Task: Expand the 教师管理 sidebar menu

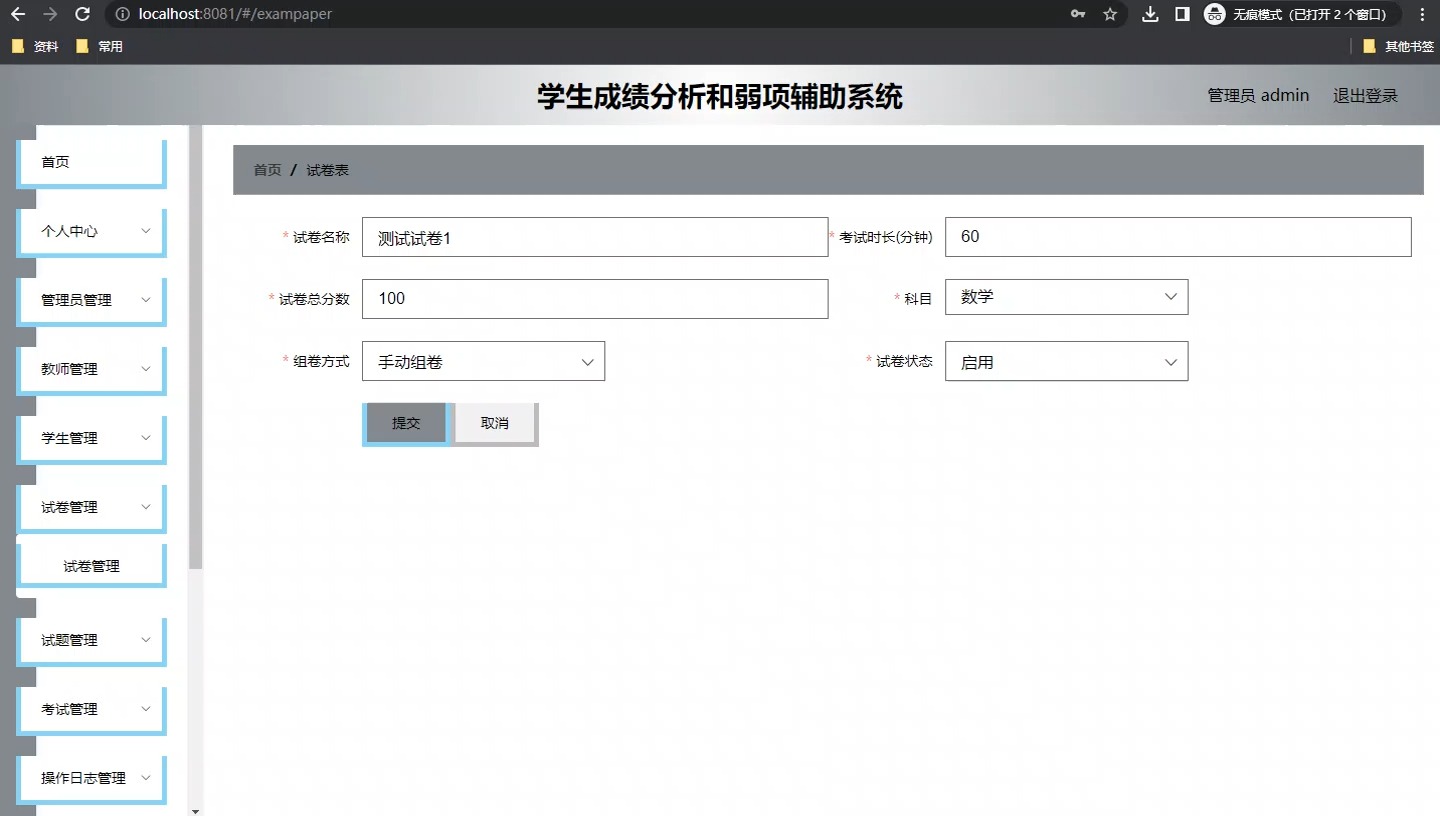Action: click(x=91, y=370)
